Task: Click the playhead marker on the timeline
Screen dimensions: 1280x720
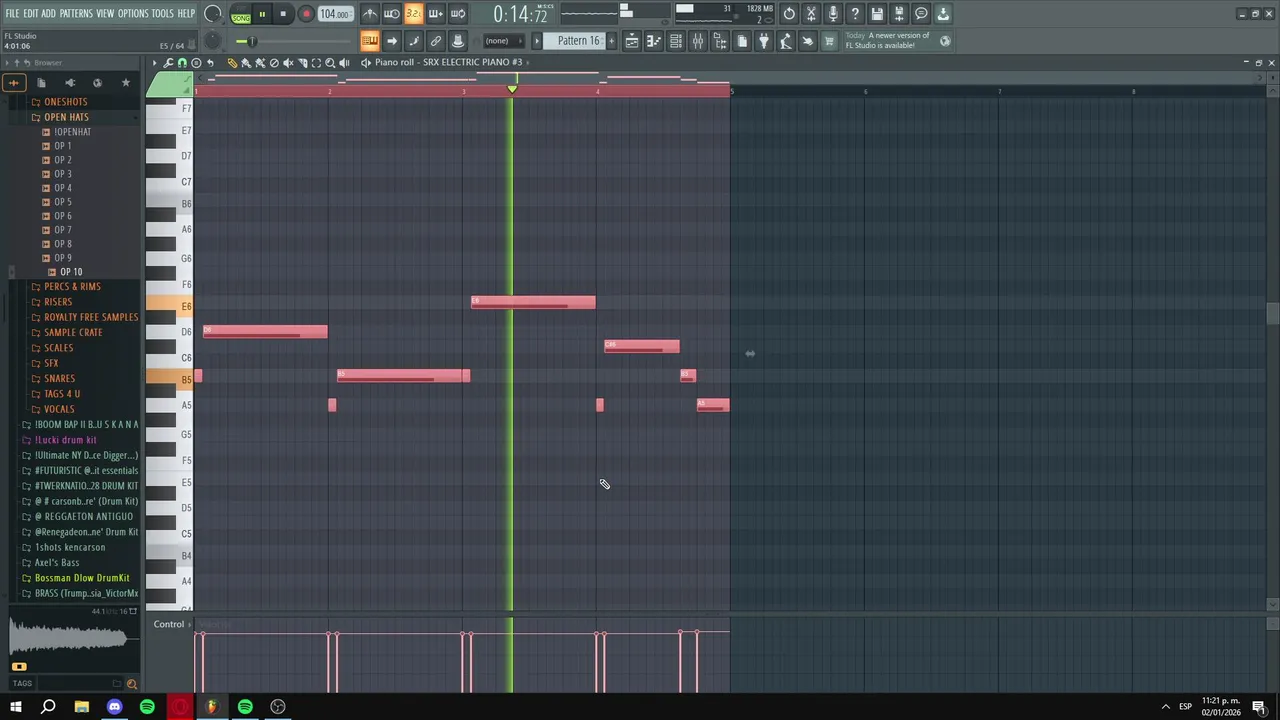Action: tap(512, 90)
